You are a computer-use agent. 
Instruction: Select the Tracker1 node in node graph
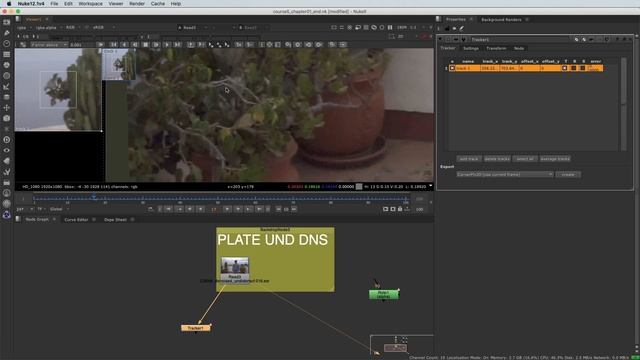tap(196, 328)
